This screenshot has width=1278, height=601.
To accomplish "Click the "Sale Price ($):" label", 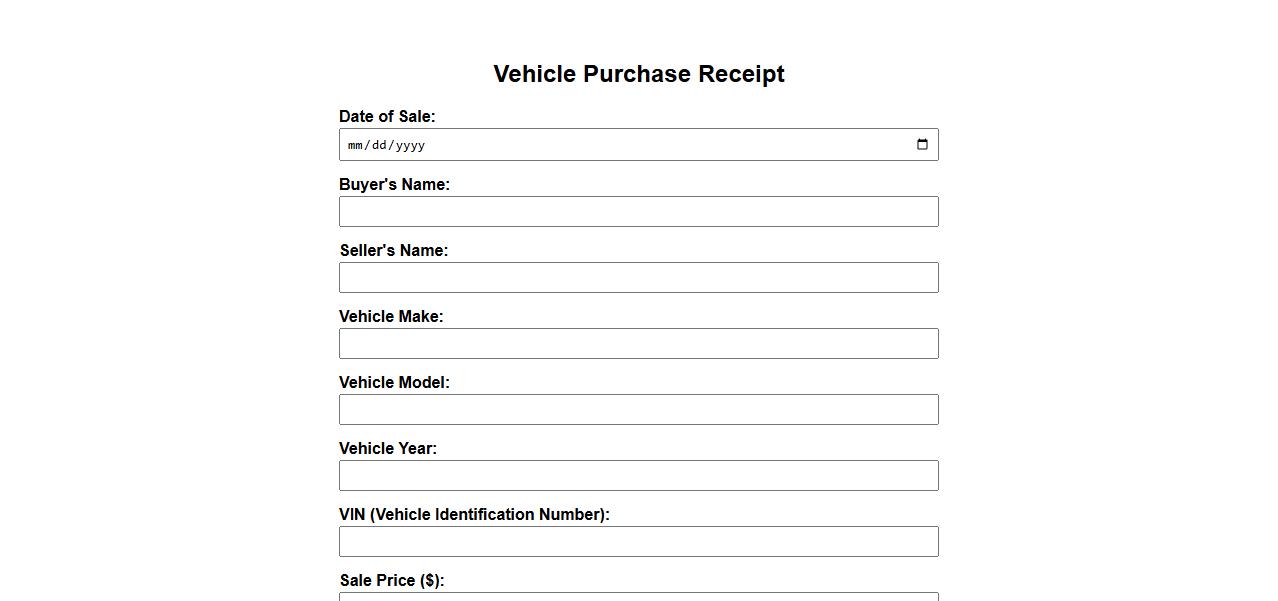I will tap(392, 581).
